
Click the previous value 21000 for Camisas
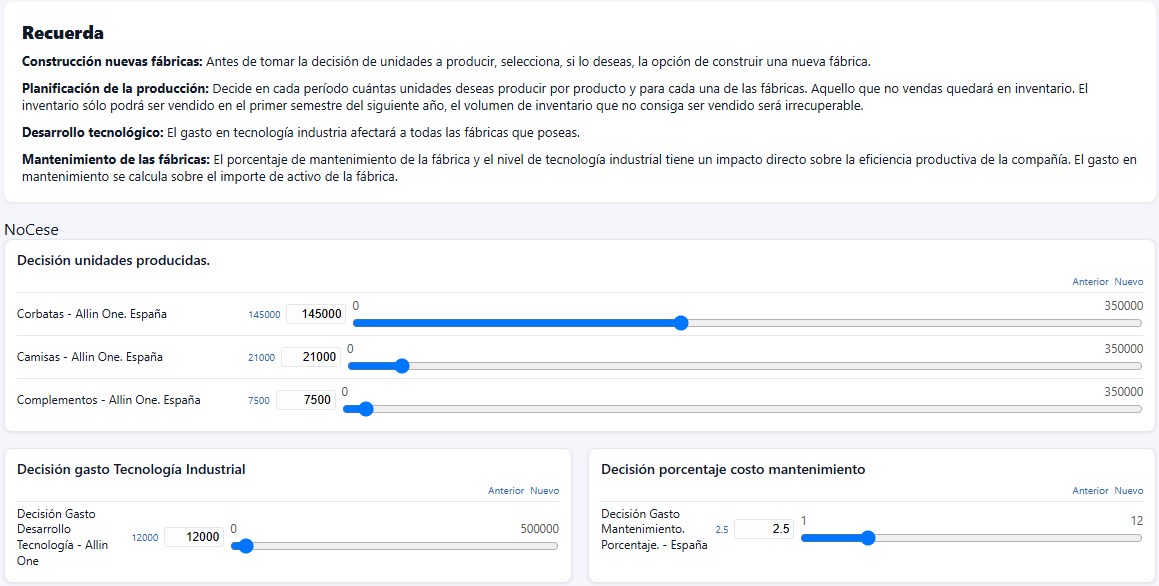pos(261,358)
